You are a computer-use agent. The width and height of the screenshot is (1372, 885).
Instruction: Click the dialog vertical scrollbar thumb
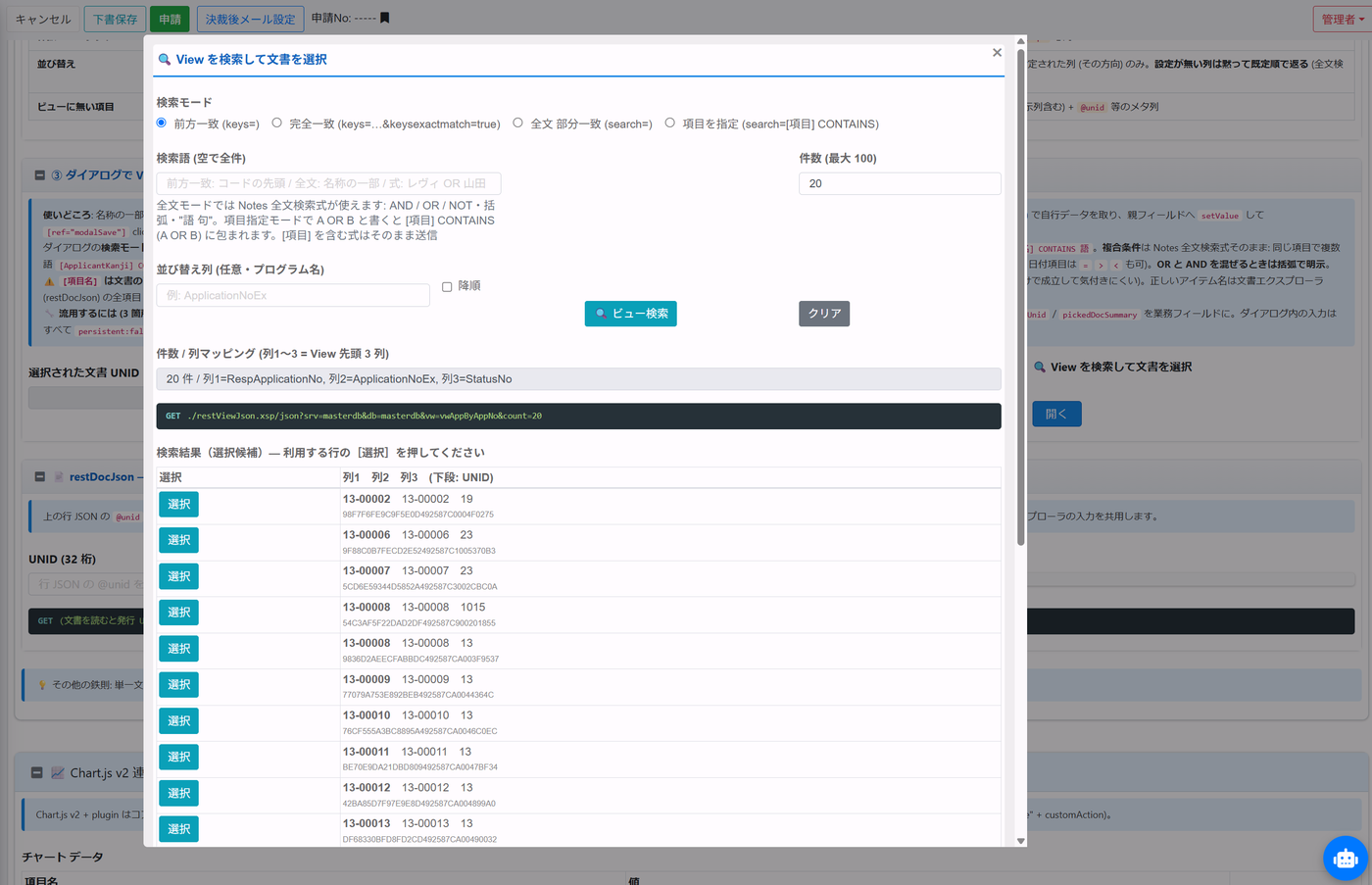click(1020, 296)
